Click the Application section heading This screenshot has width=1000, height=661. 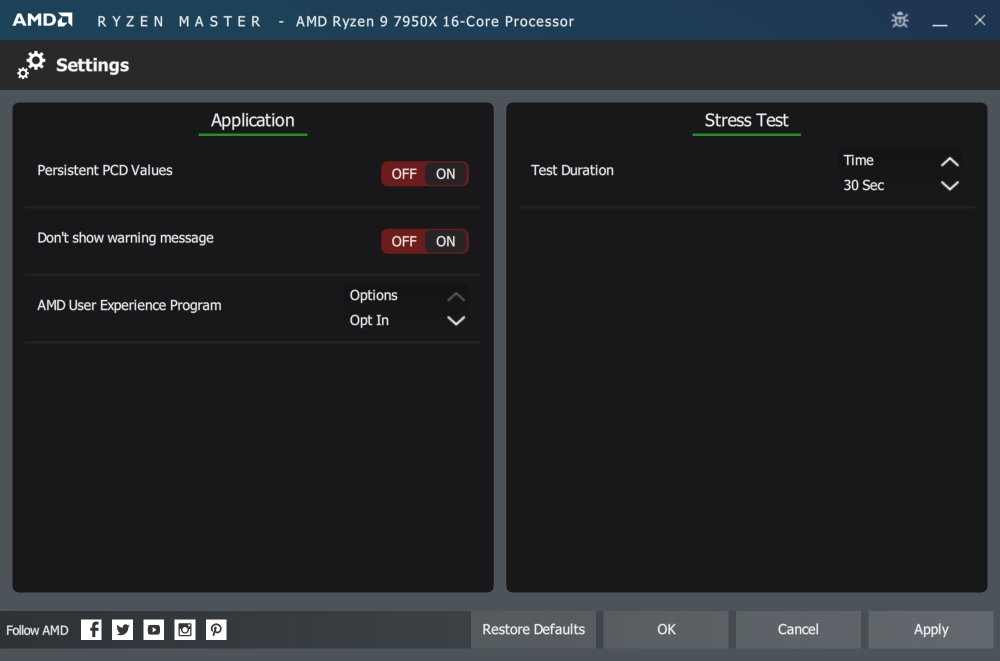(253, 121)
